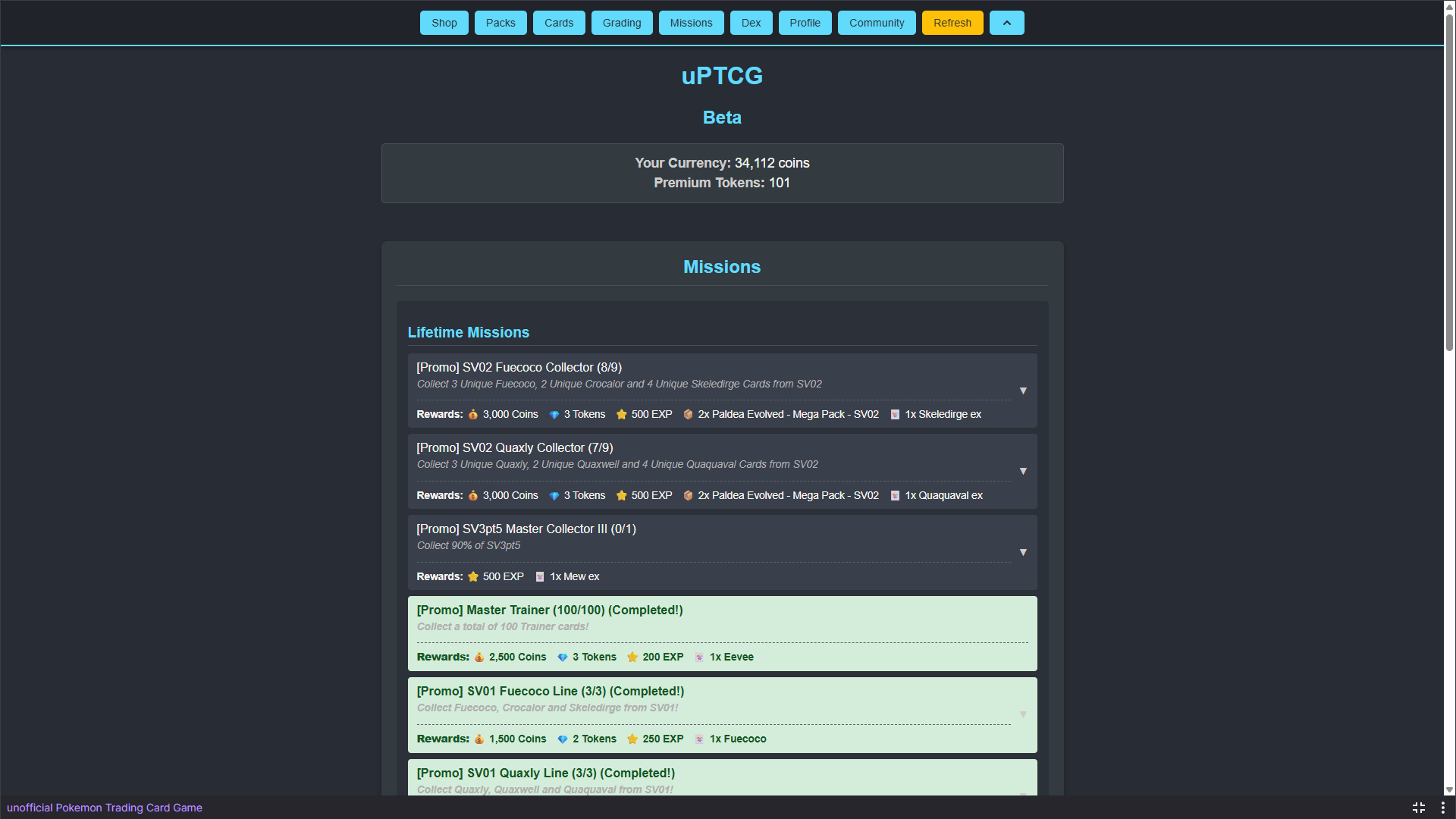The image size is (1456, 819).
Task: Select the SV02 Fuecoco Collector (8/9) mission title
Action: (x=519, y=367)
